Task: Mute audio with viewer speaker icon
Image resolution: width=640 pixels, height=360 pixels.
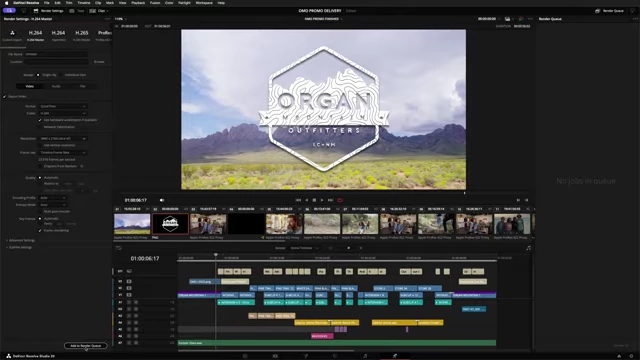Action: (162, 200)
